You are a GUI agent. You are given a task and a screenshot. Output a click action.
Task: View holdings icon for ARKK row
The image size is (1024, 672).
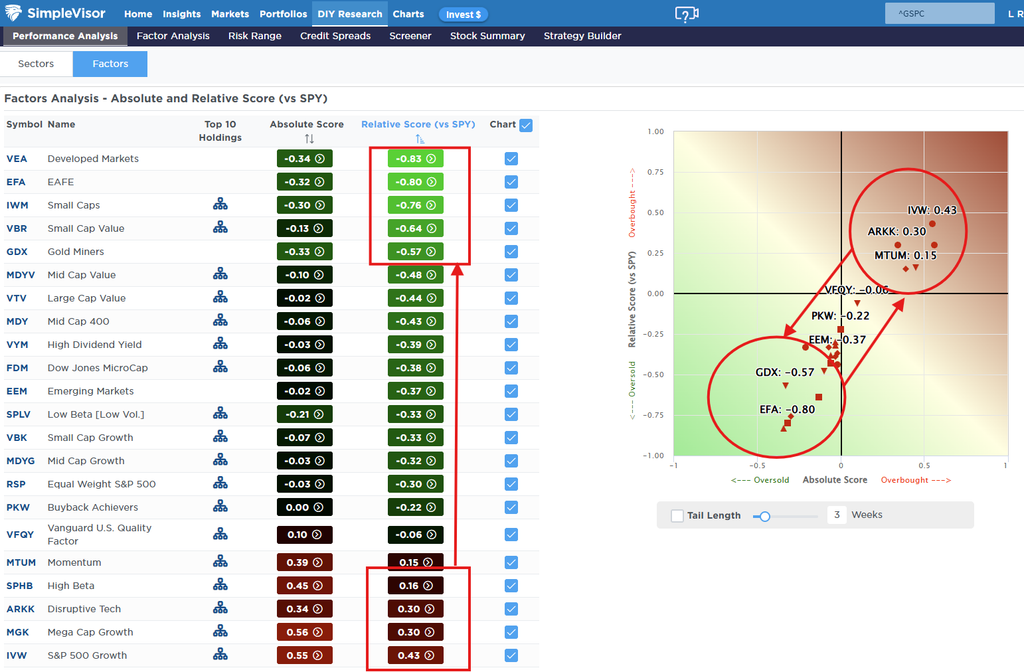(220, 609)
